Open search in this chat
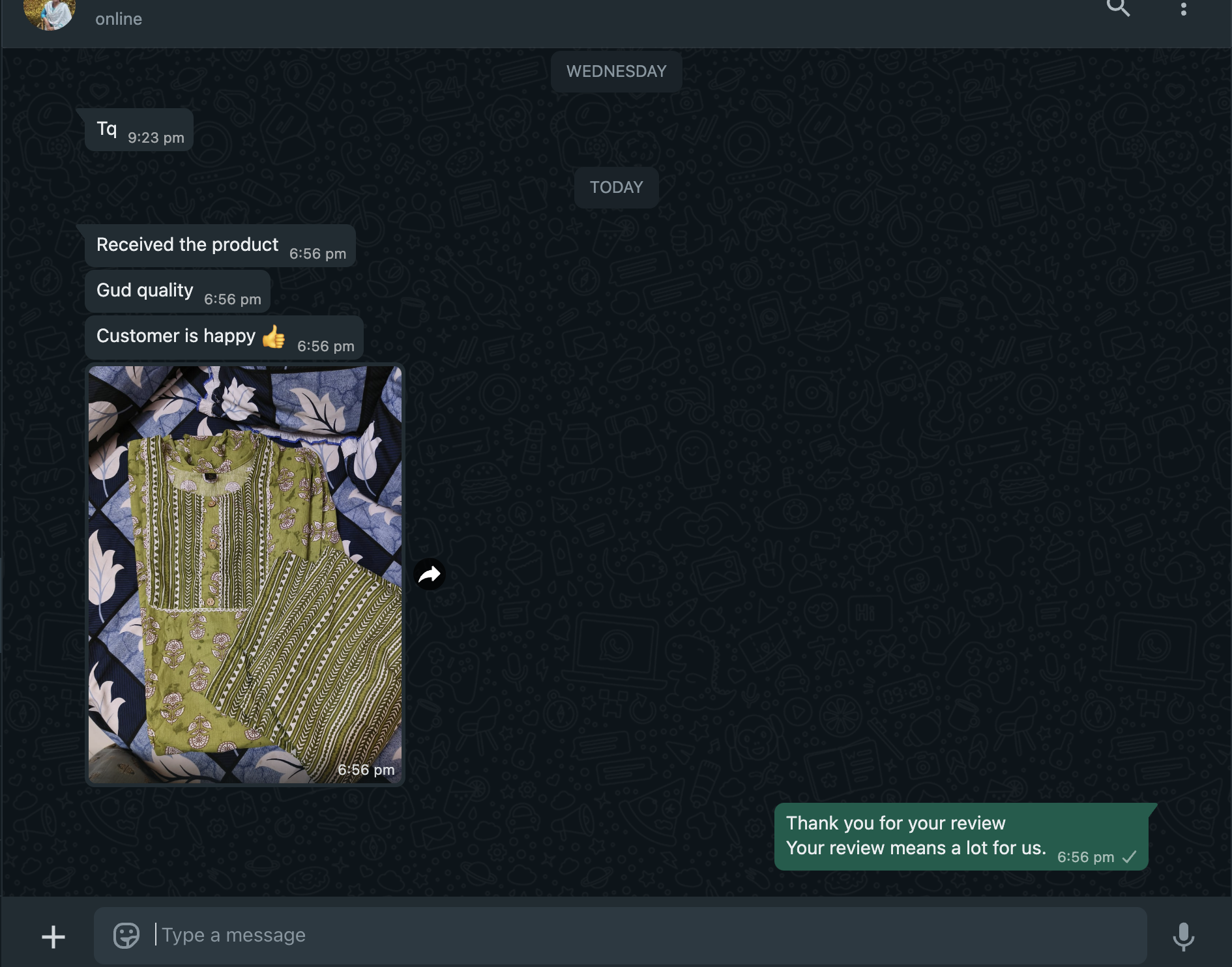Viewport: 1232px width, 967px height. tap(1118, 8)
